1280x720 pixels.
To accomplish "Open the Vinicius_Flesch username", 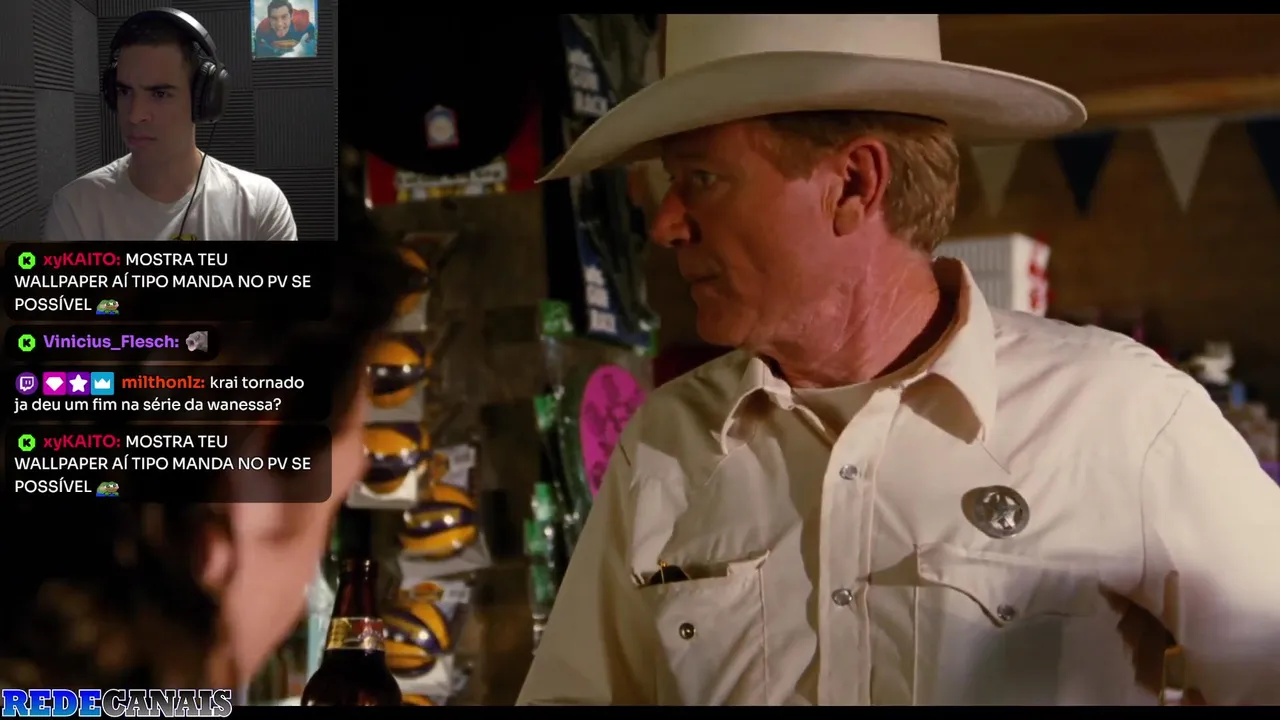I will 111,342.
